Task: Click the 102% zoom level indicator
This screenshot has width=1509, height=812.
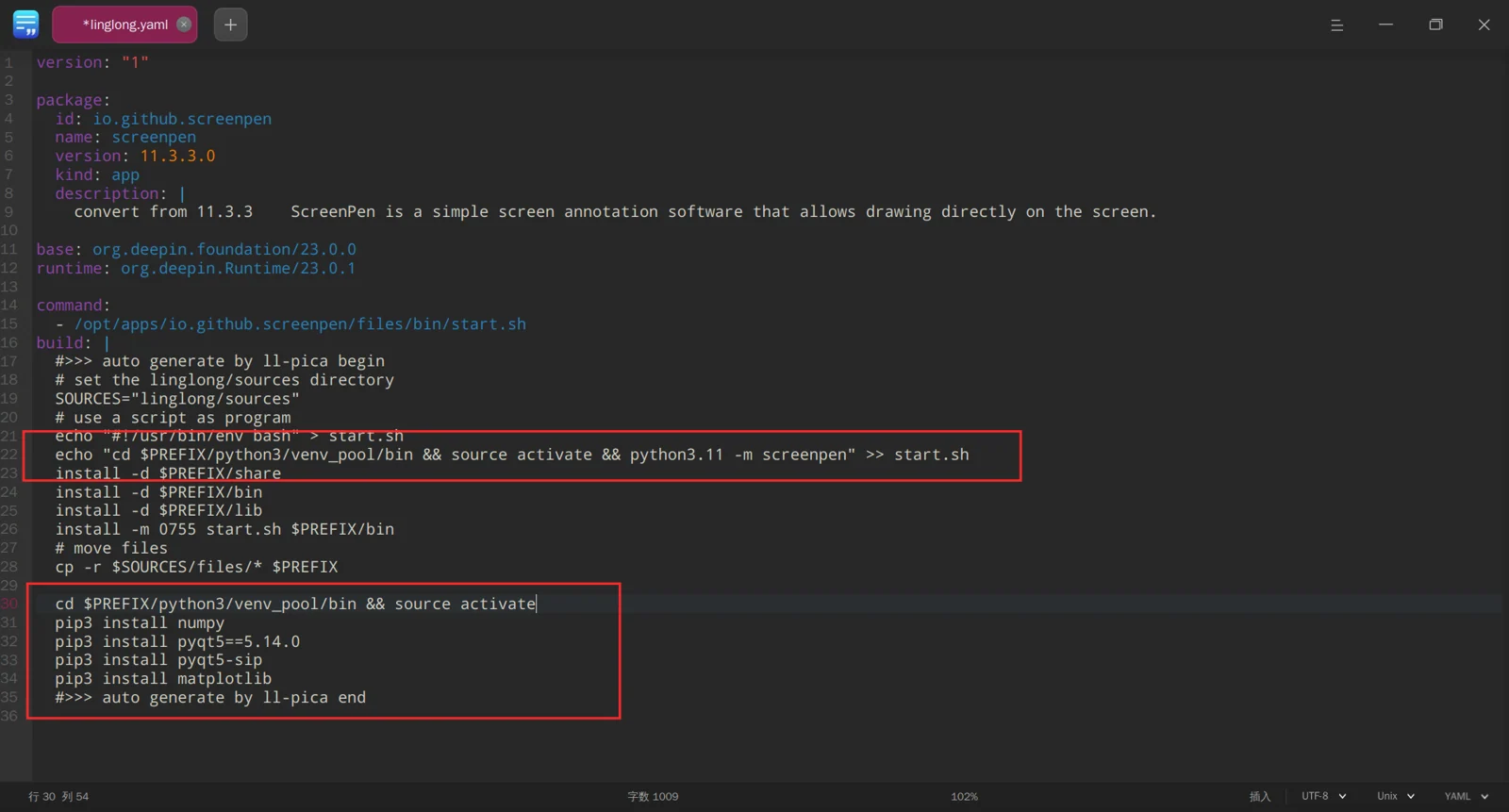Action: 964,796
